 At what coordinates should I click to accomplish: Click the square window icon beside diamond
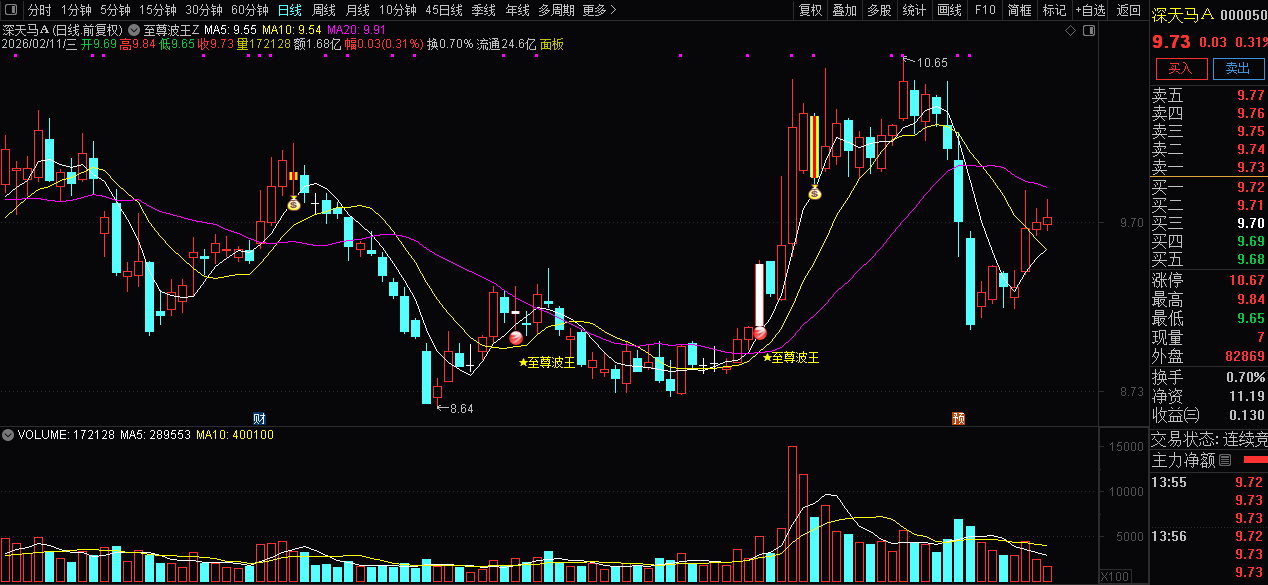tap(1090, 30)
